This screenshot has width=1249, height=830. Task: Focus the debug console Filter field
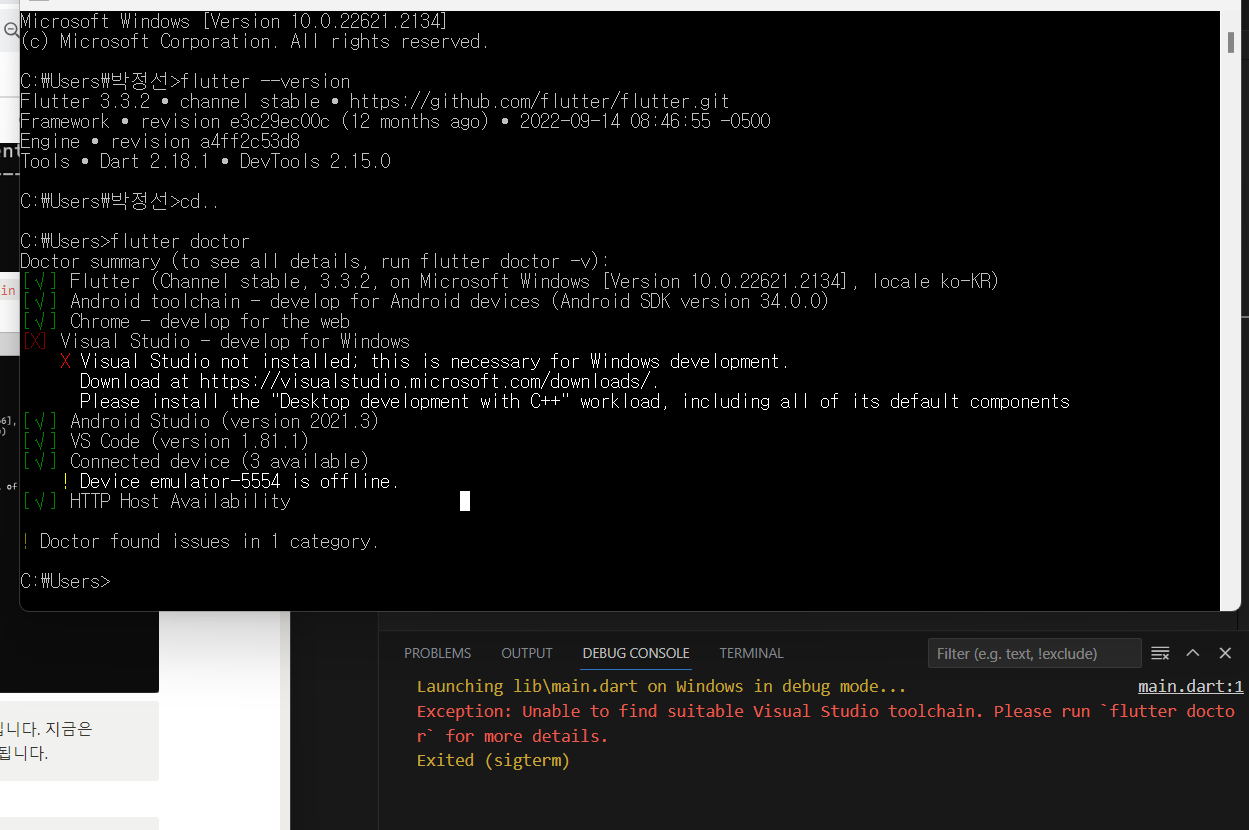pos(1034,653)
